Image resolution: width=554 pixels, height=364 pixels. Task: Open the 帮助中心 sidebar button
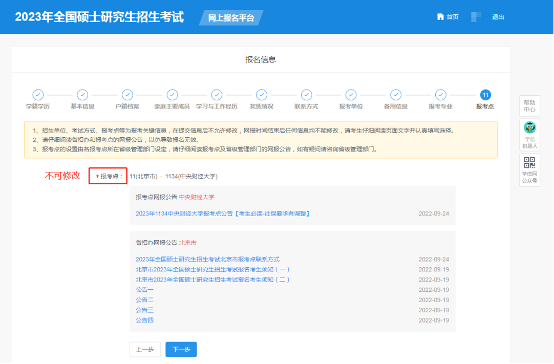(x=529, y=106)
